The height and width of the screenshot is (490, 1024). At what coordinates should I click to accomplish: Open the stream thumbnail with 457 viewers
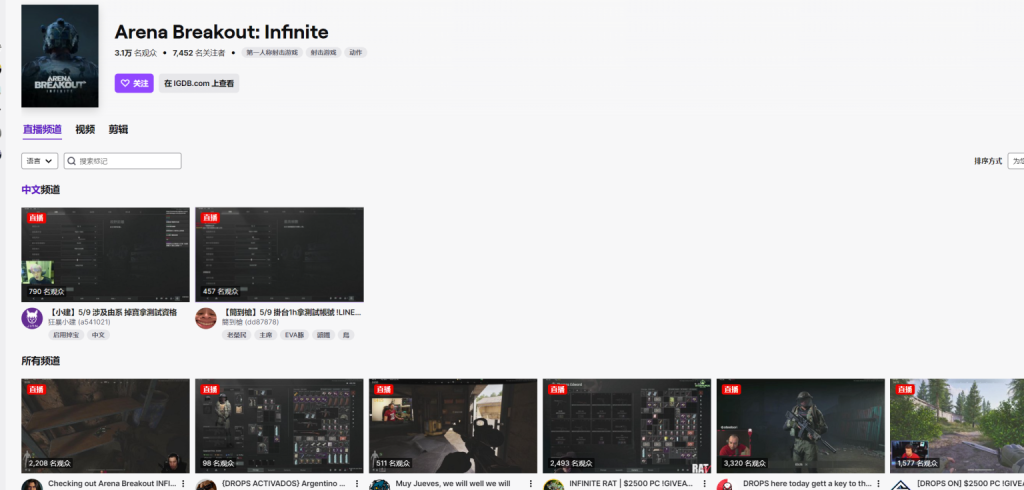tap(280, 255)
